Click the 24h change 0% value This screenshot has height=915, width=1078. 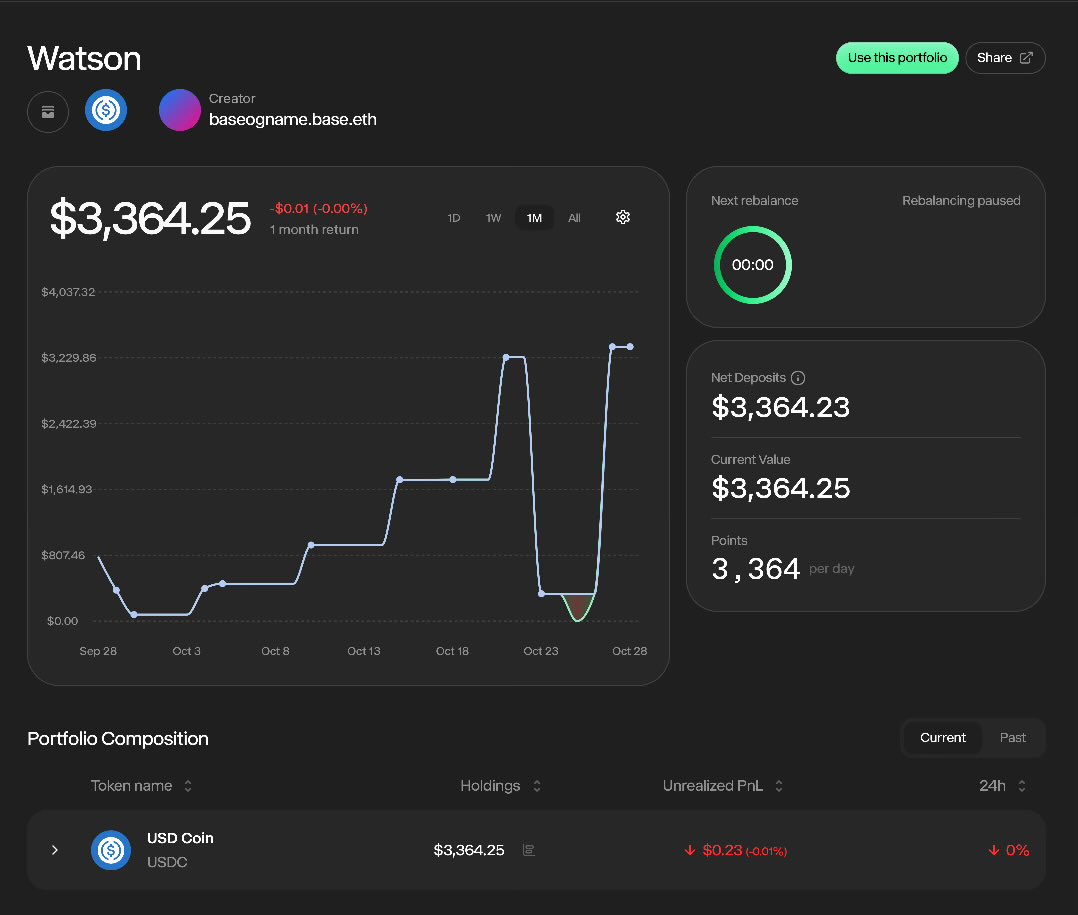pyautogui.click(x=1009, y=850)
